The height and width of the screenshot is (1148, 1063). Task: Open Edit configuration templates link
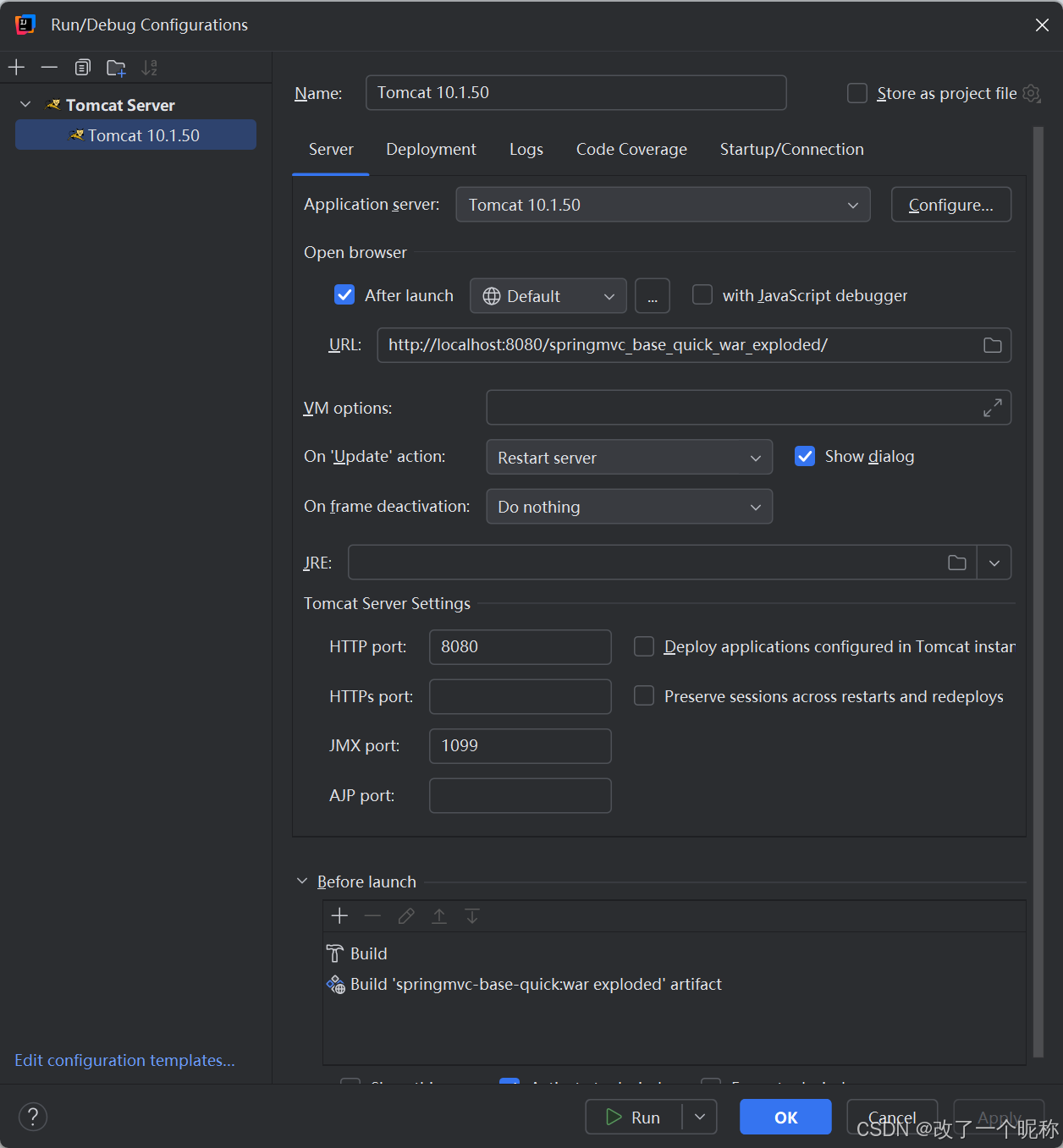coord(124,1060)
